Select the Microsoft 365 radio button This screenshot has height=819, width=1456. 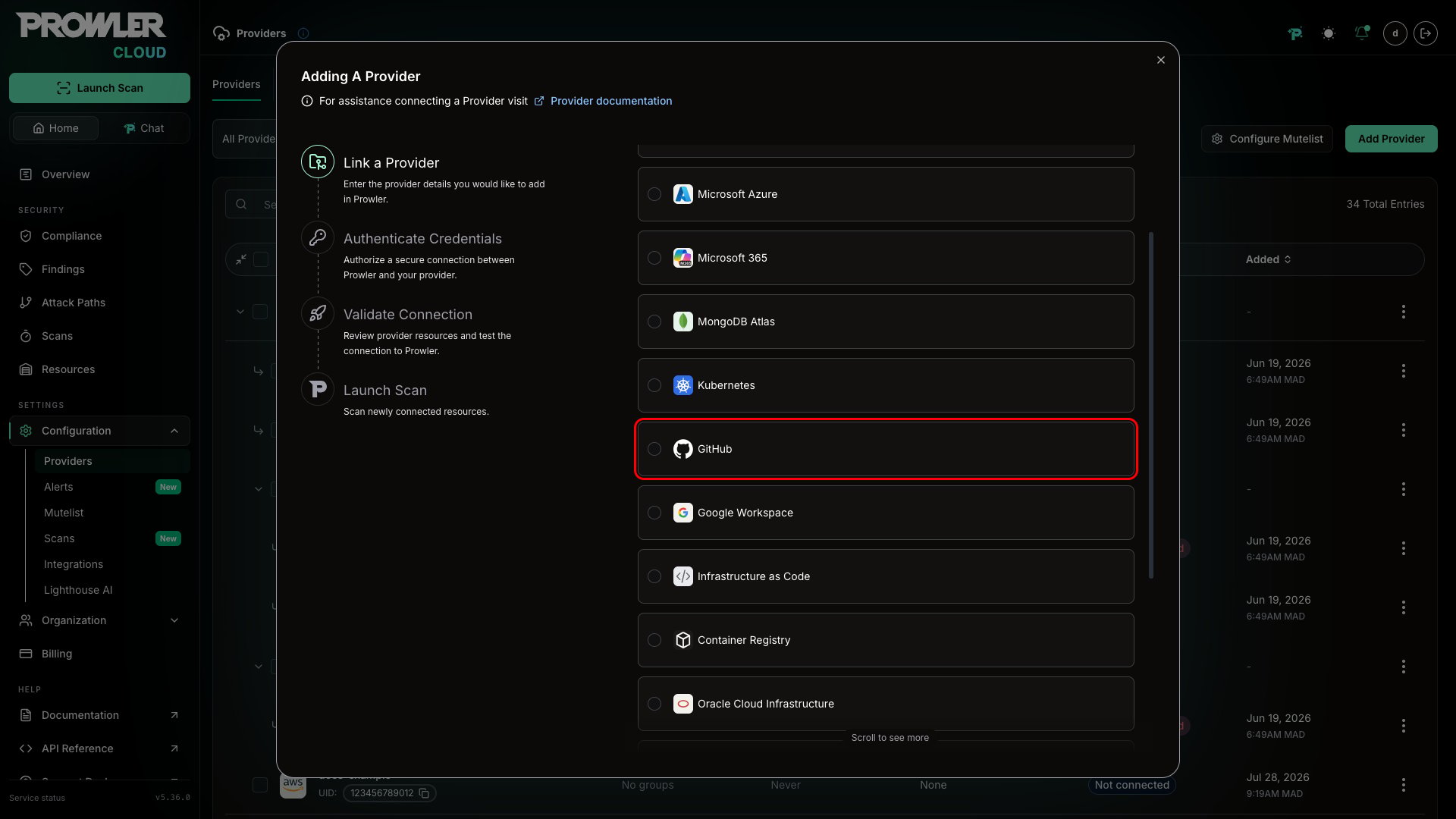[654, 258]
